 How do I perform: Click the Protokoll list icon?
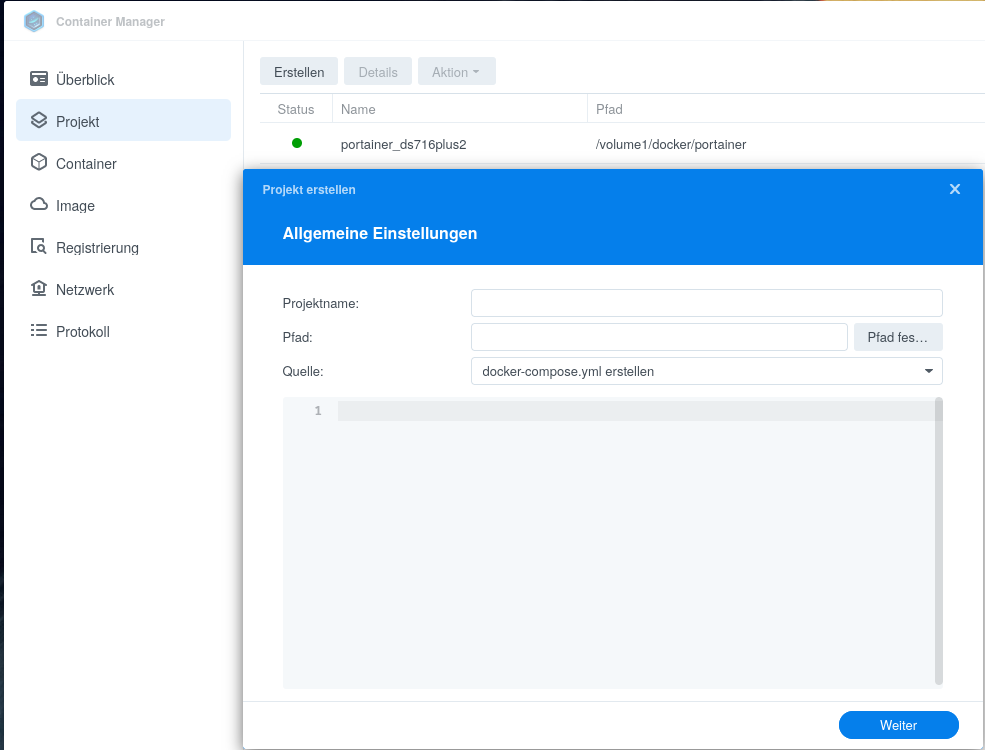click(39, 330)
